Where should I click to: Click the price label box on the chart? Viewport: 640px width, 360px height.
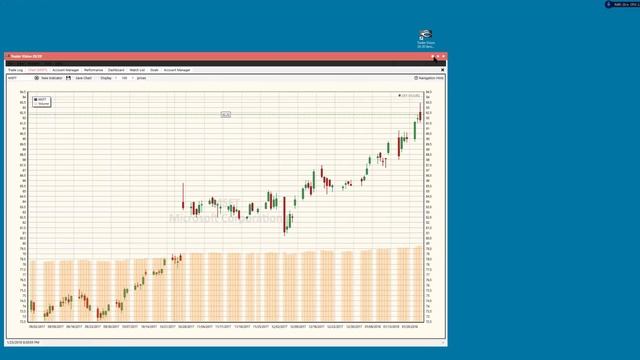tap(226, 115)
